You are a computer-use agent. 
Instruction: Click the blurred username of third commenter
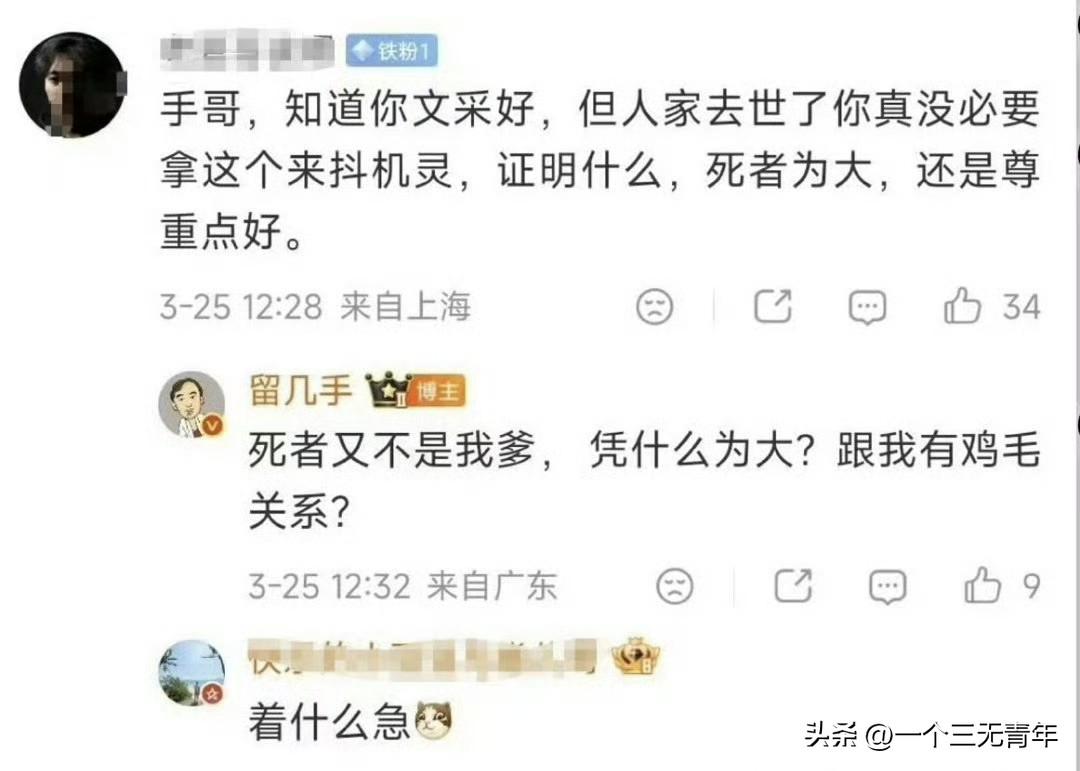[x=422, y=657]
